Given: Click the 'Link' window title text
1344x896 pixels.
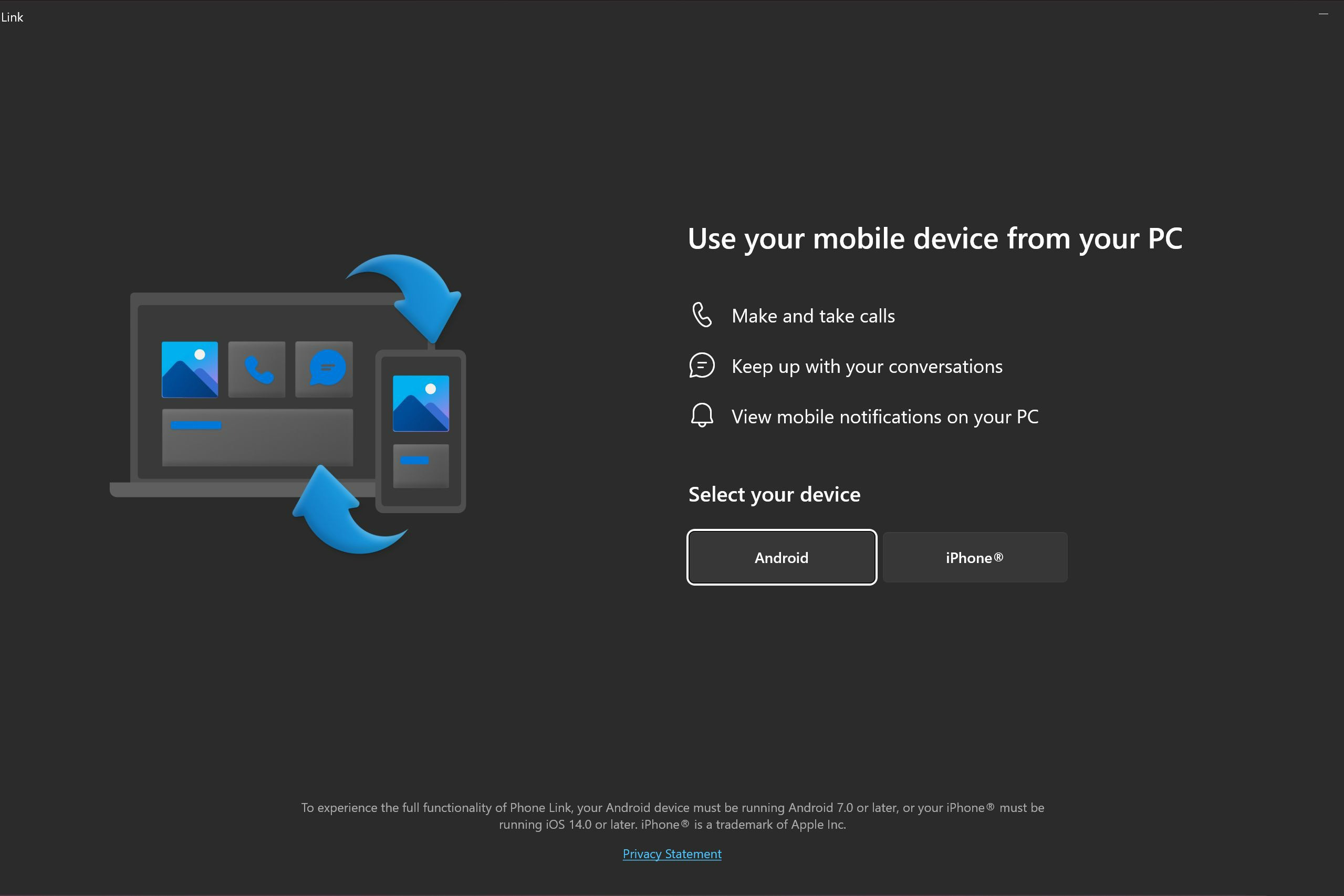Looking at the screenshot, I should pyautogui.click(x=12, y=17).
